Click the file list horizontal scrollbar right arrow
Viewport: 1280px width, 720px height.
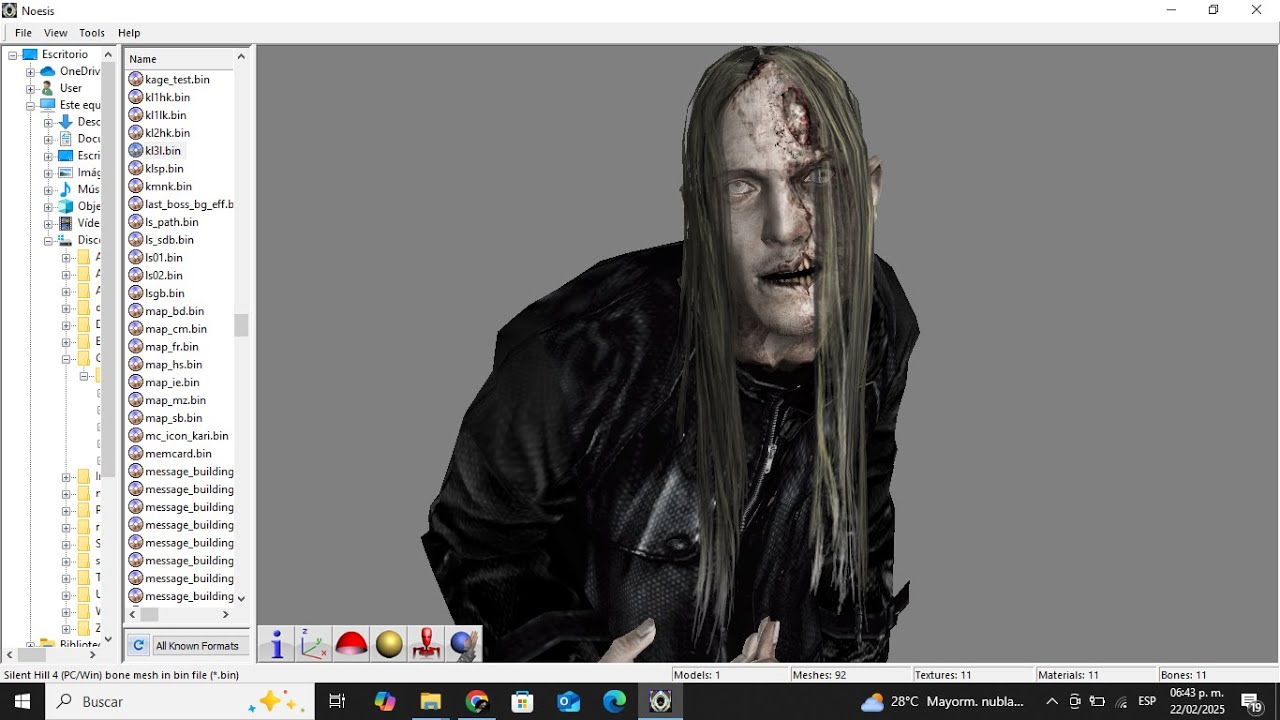tap(225, 615)
